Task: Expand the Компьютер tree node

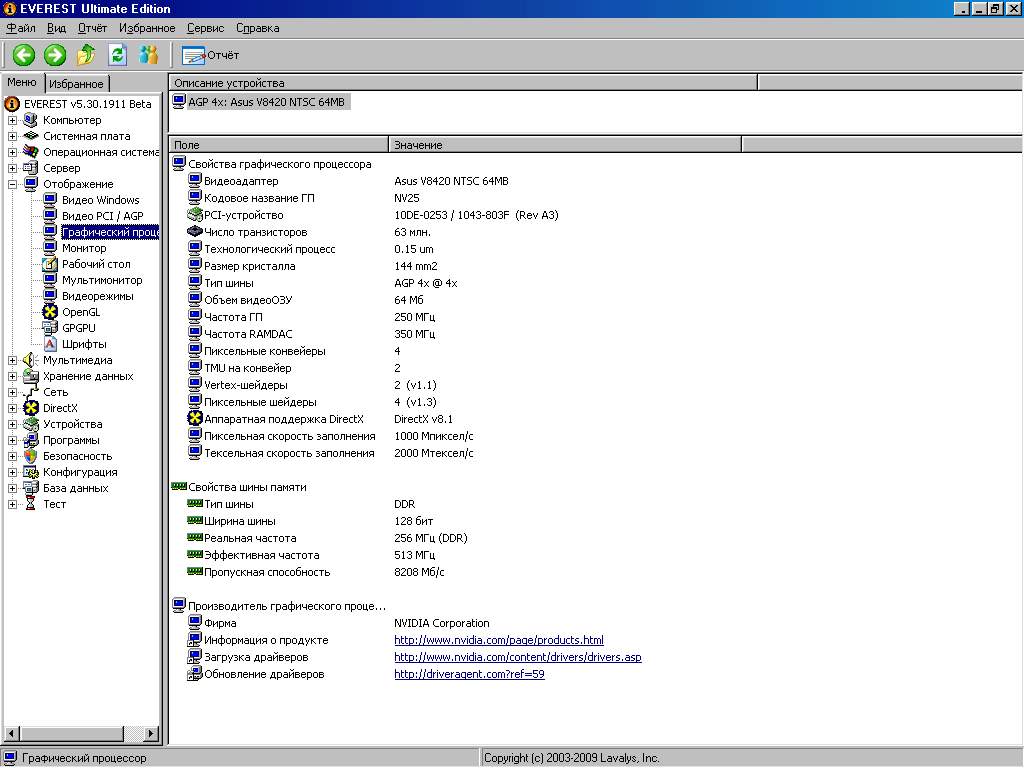Action: [x=13, y=120]
